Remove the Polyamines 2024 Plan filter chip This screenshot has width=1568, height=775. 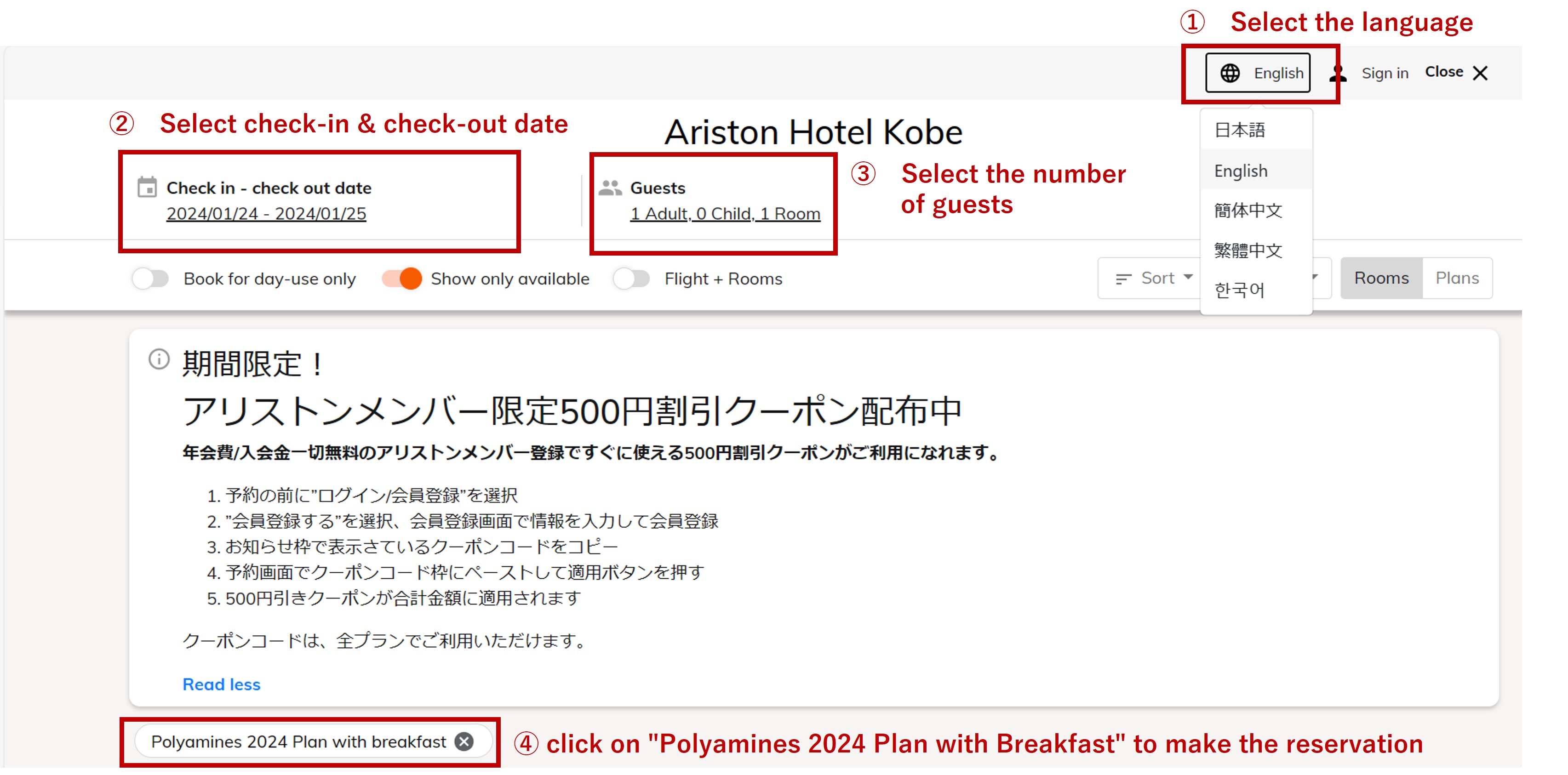[x=464, y=741]
